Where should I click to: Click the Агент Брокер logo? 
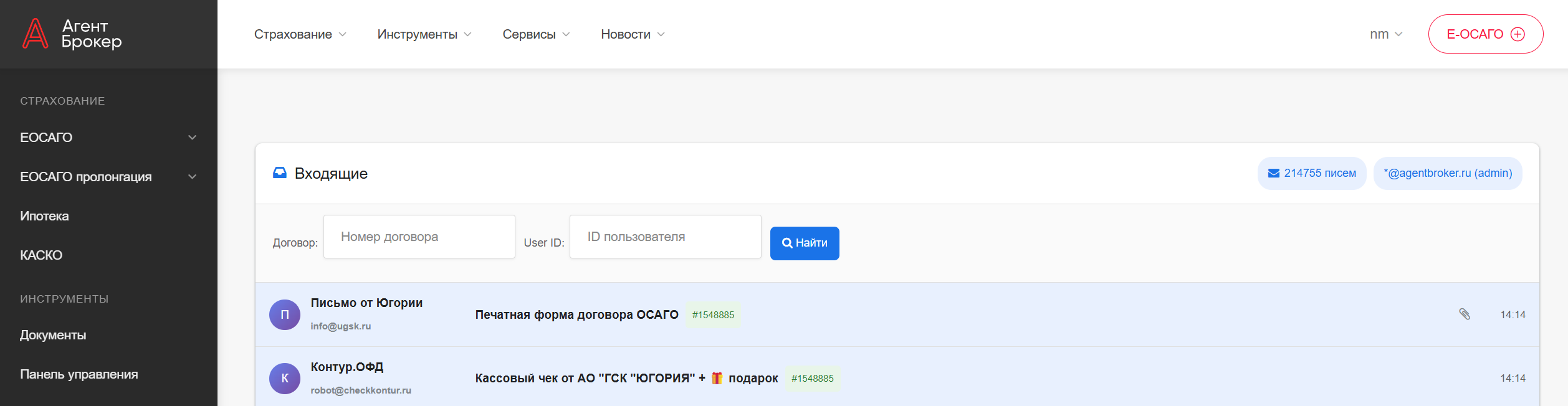pyautogui.click(x=72, y=34)
